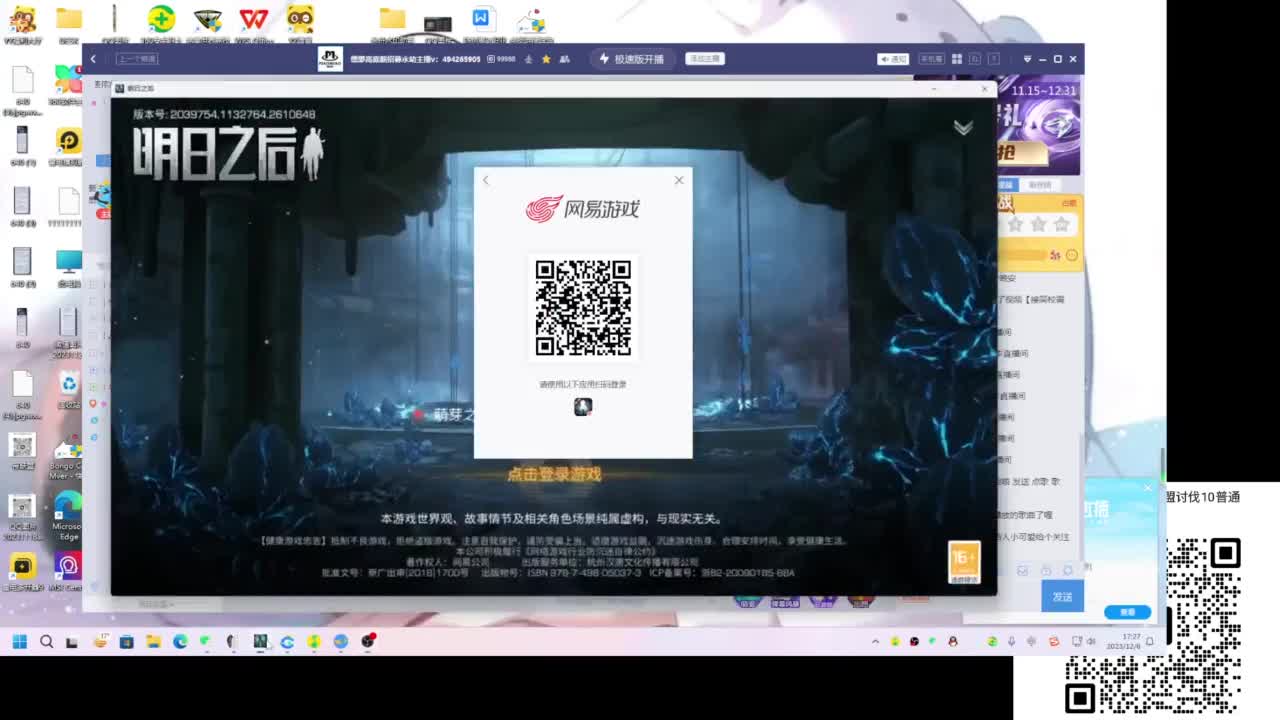Screen dimensions: 1280x720
Task: Open Microsoft Edge from the taskbar
Action: click(180, 641)
